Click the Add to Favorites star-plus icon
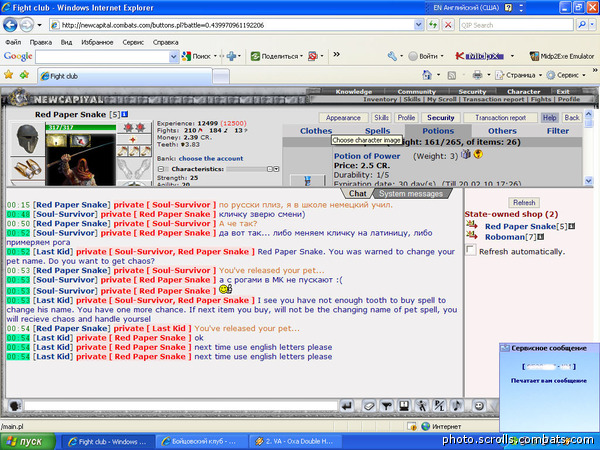Viewport: 600px width, 450px height. pyautogui.click(x=24, y=75)
